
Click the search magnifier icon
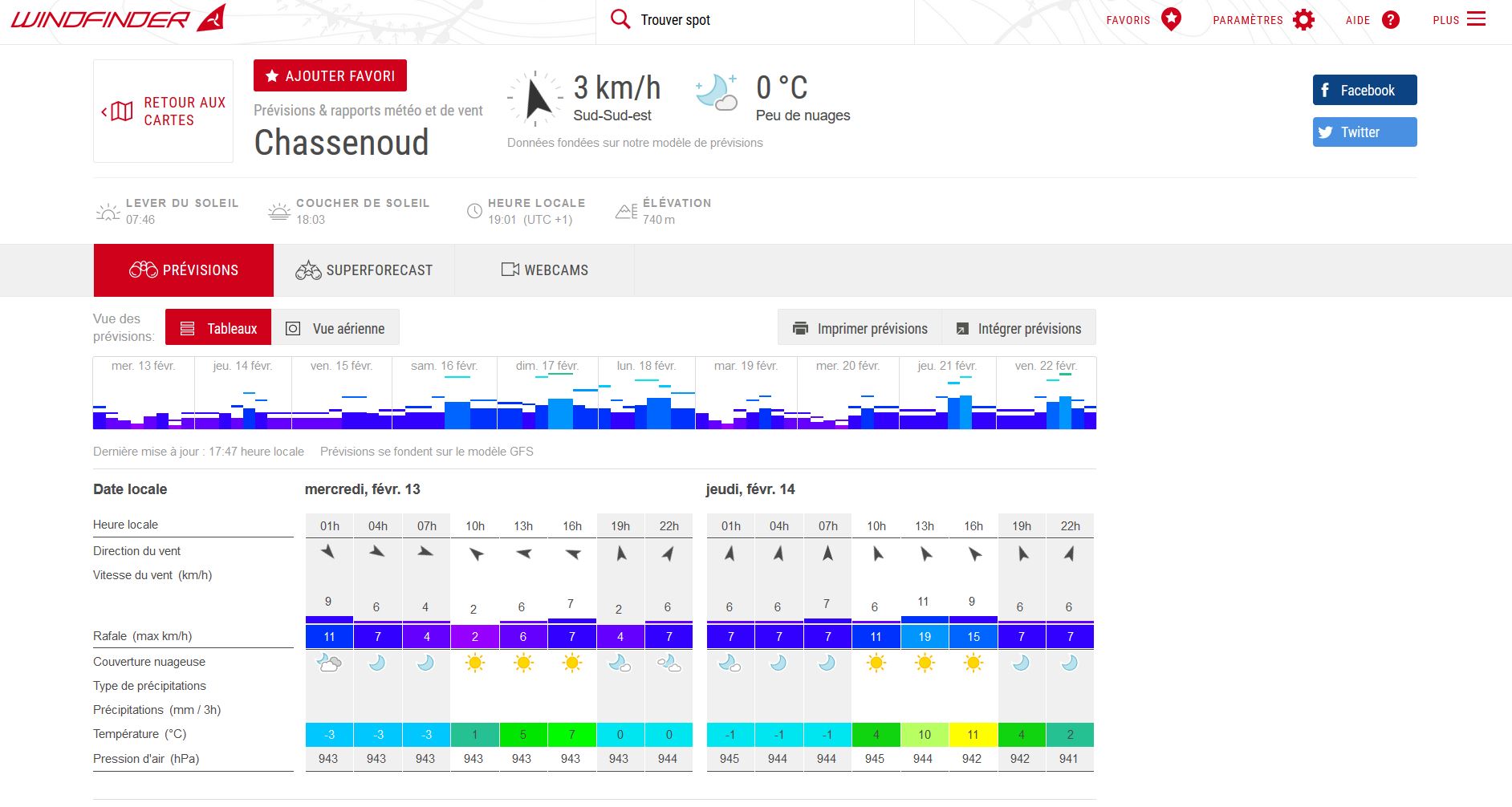[x=620, y=19]
